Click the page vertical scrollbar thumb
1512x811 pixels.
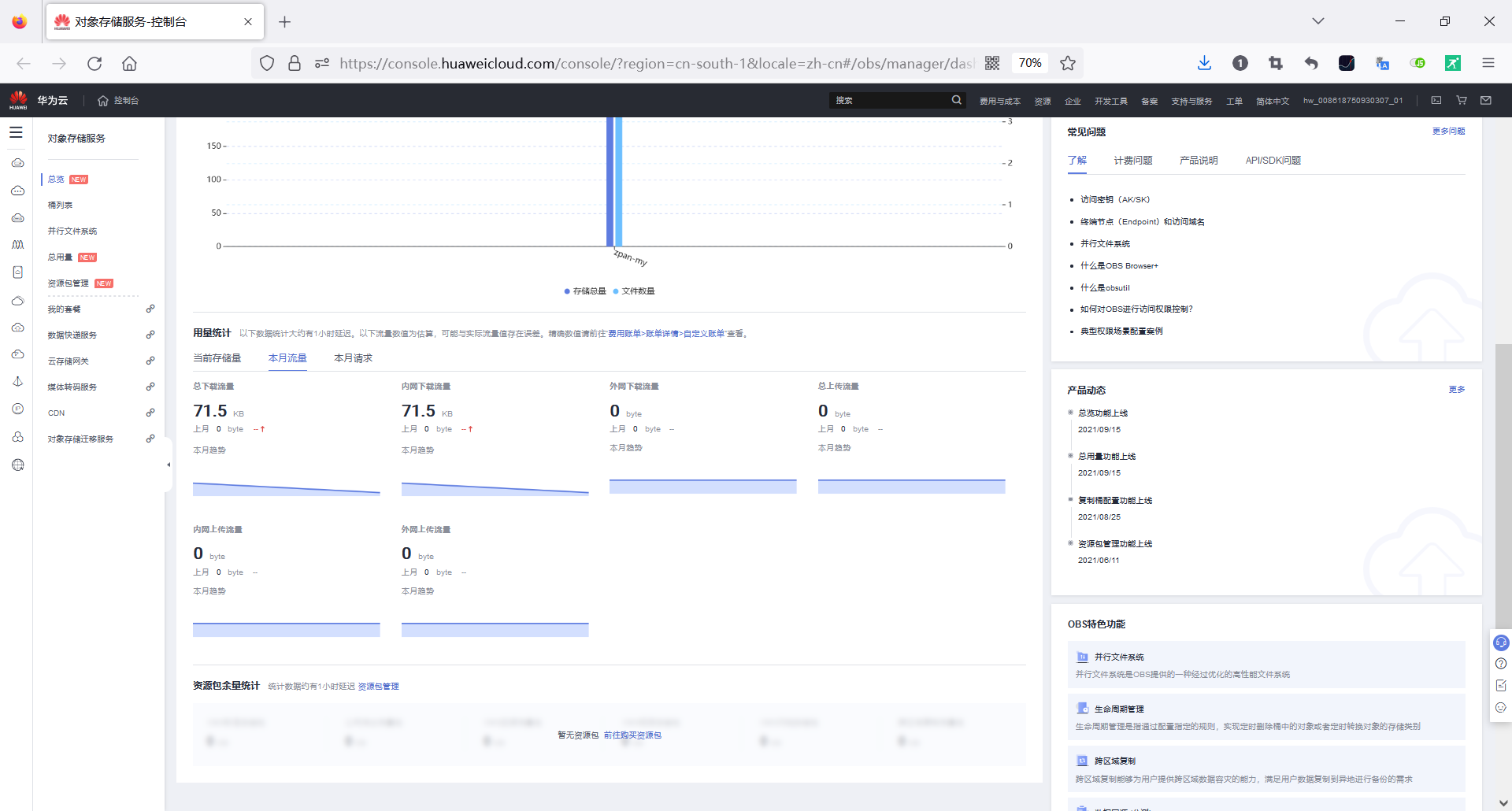click(1503, 472)
